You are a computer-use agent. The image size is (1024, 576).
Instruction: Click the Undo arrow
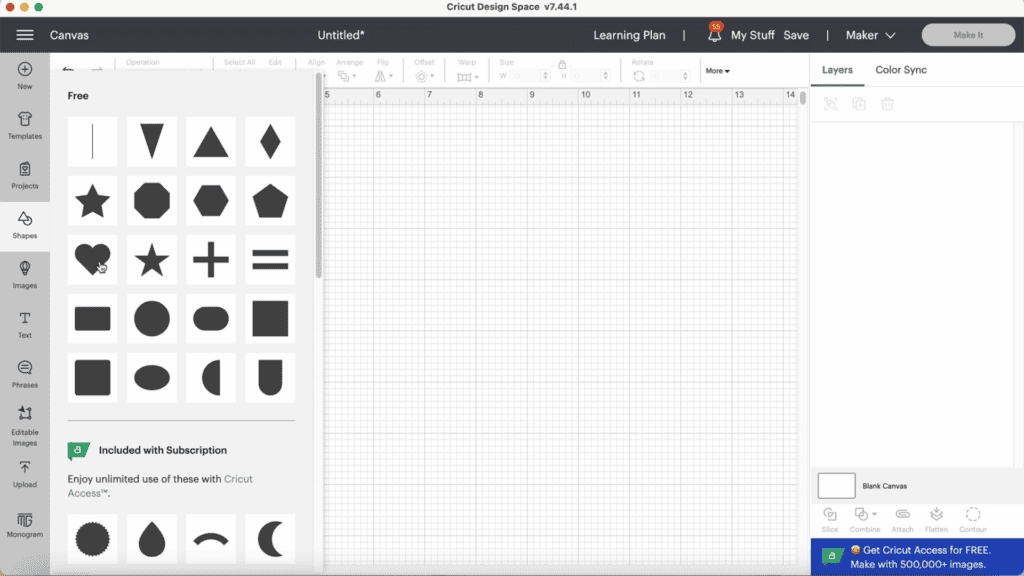point(68,69)
